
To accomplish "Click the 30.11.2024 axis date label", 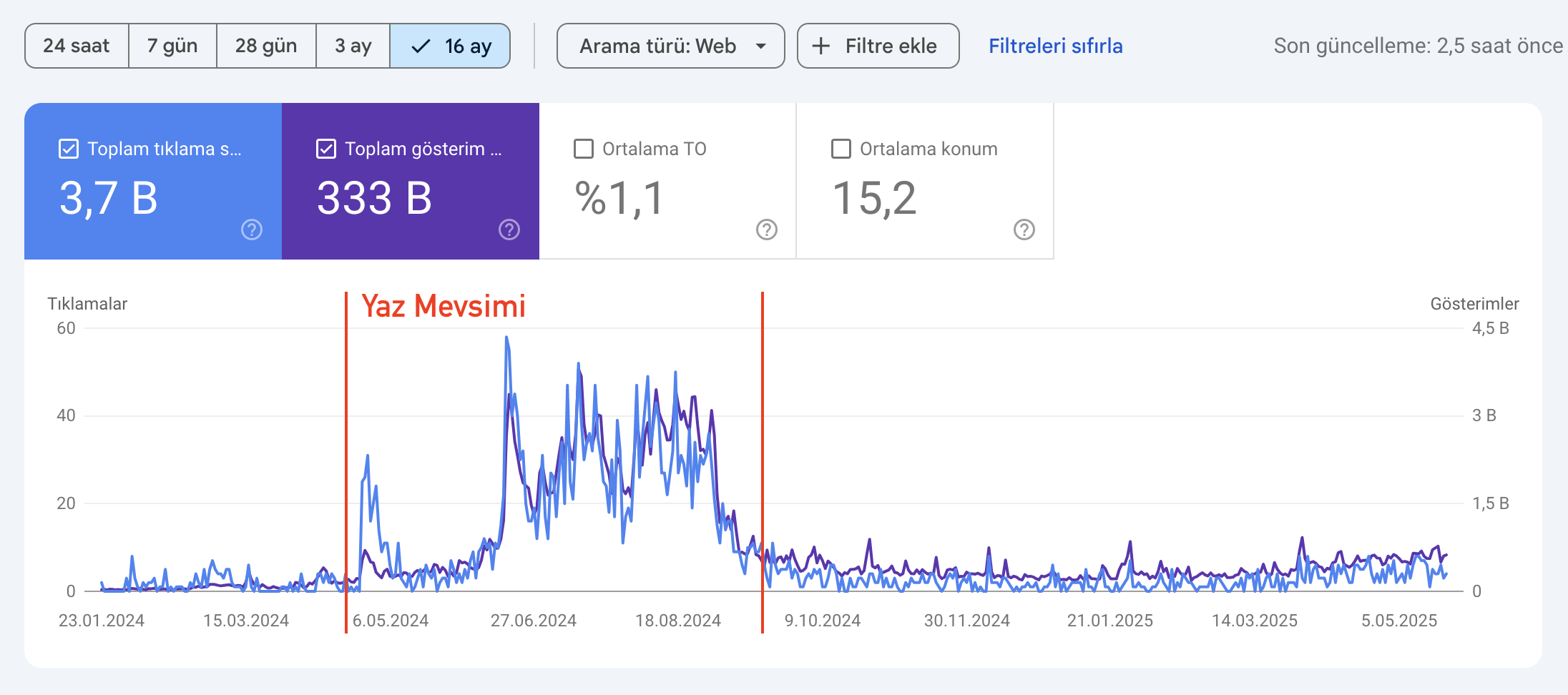I will 967,621.
